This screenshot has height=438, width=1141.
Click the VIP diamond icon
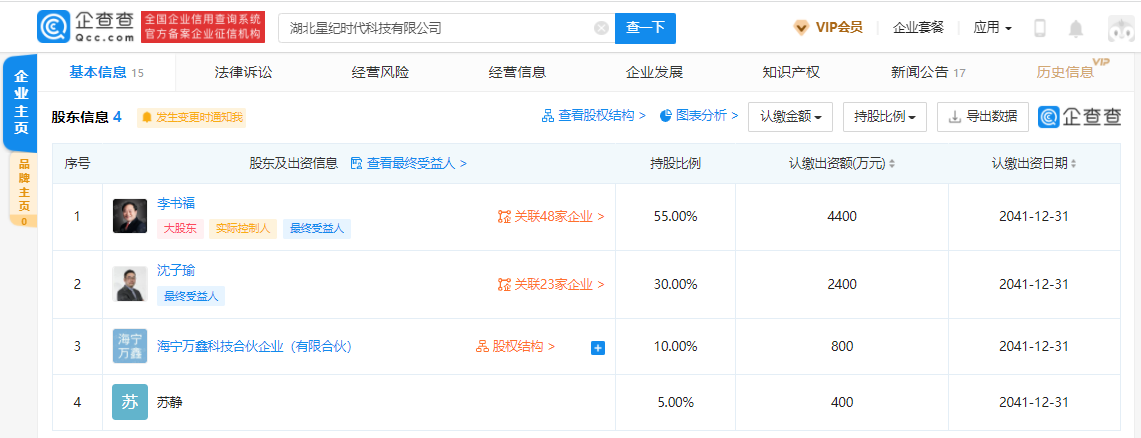point(801,28)
